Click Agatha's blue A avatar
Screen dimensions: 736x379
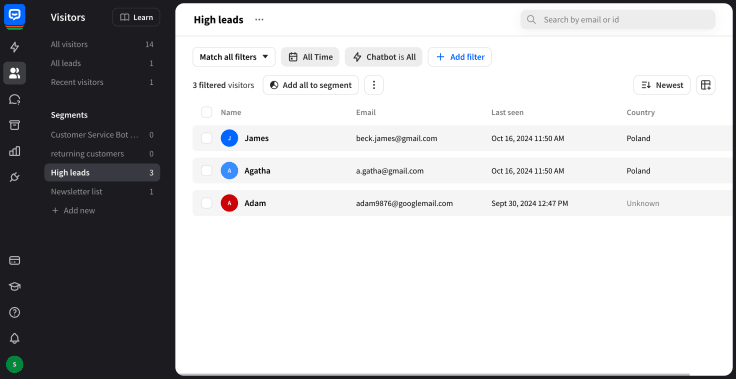click(230, 170)
